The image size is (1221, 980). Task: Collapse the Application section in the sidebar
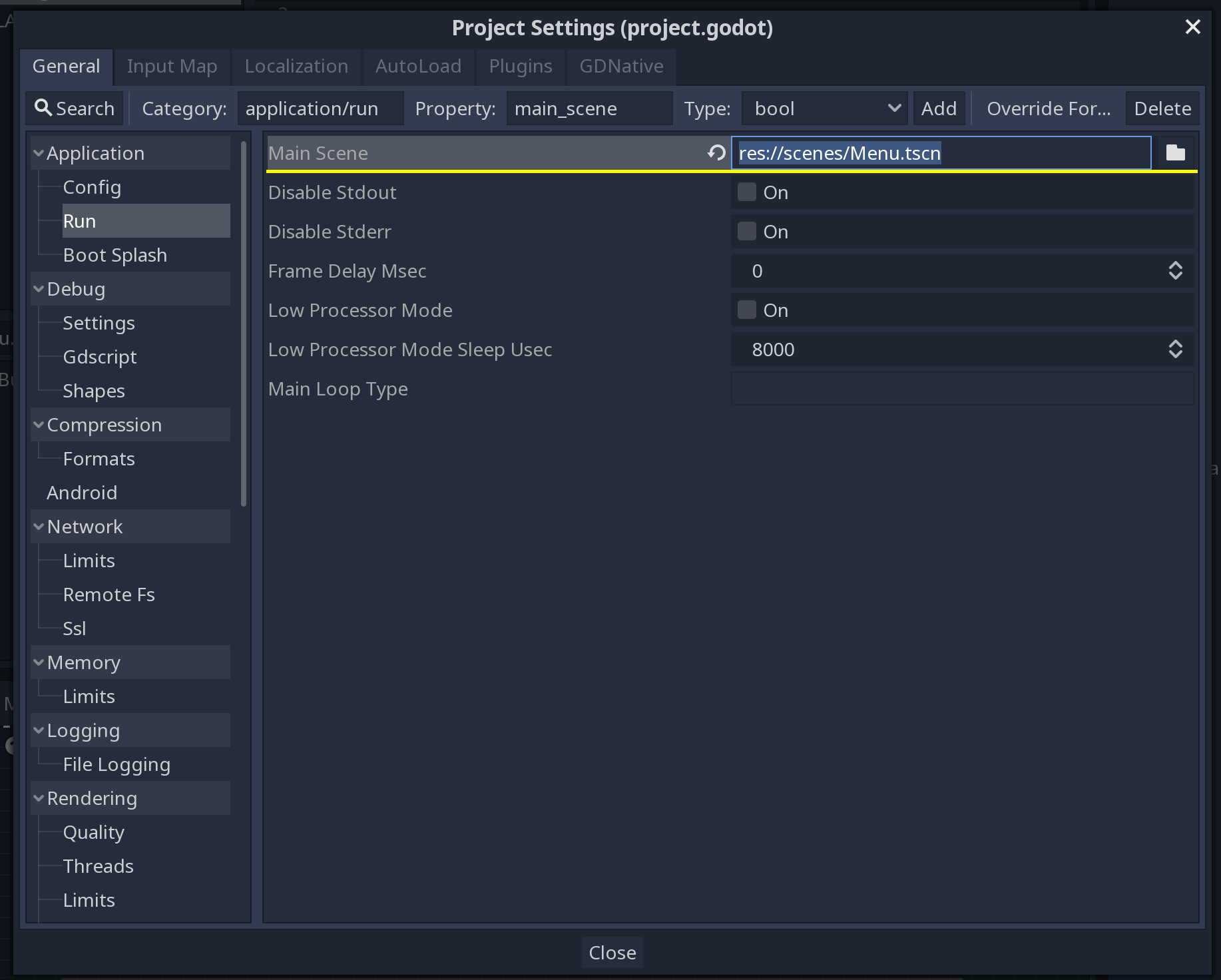click(x=39, y=152)
